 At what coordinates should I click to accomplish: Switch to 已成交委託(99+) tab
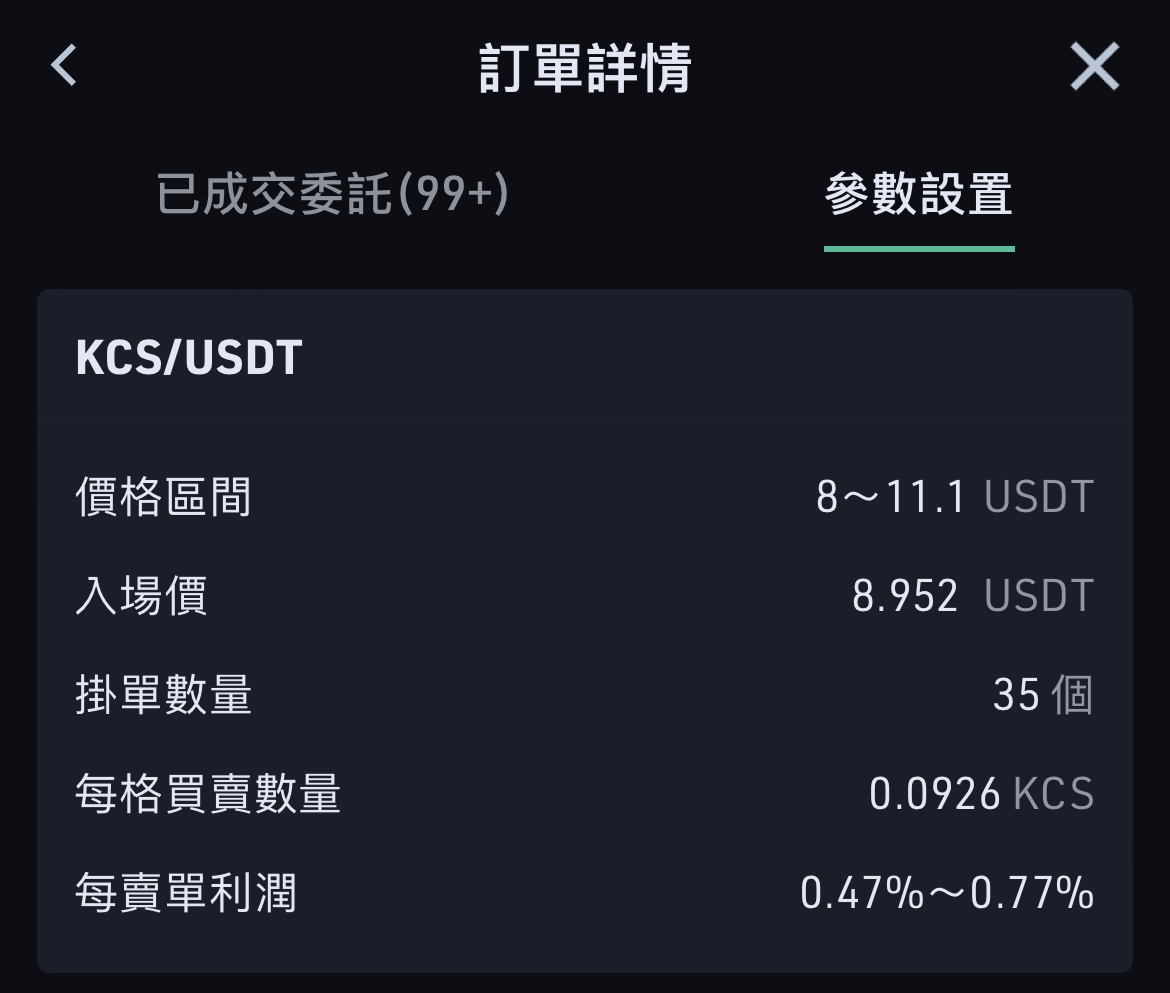333,194
